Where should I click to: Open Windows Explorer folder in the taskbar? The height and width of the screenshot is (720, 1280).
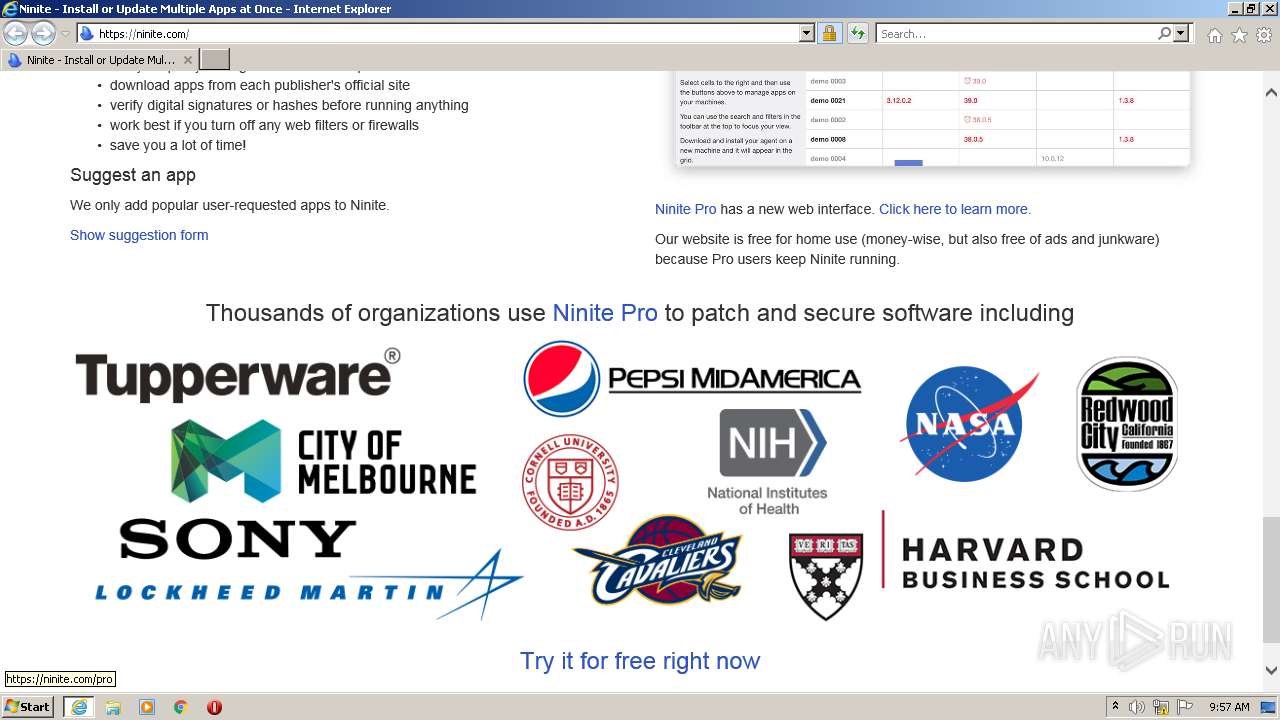coord(113,707)
